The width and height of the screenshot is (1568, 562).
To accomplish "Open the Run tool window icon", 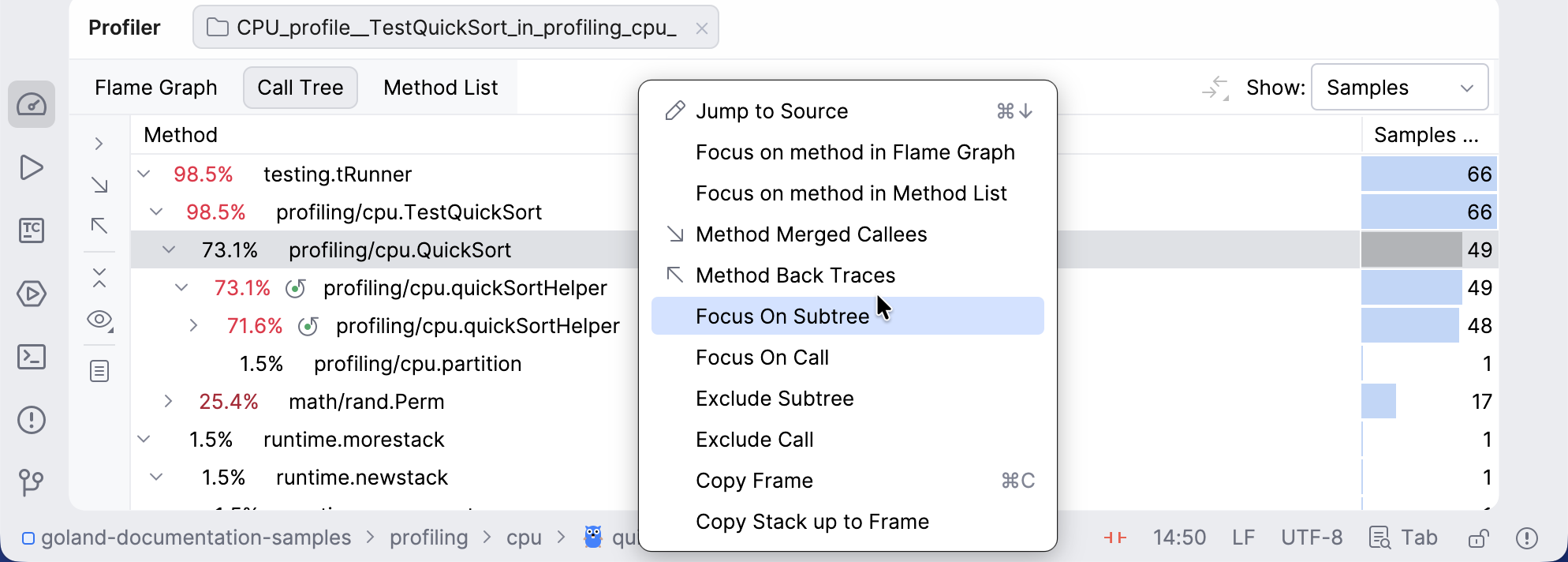I will pyautogui.click(x=32, y=167).
